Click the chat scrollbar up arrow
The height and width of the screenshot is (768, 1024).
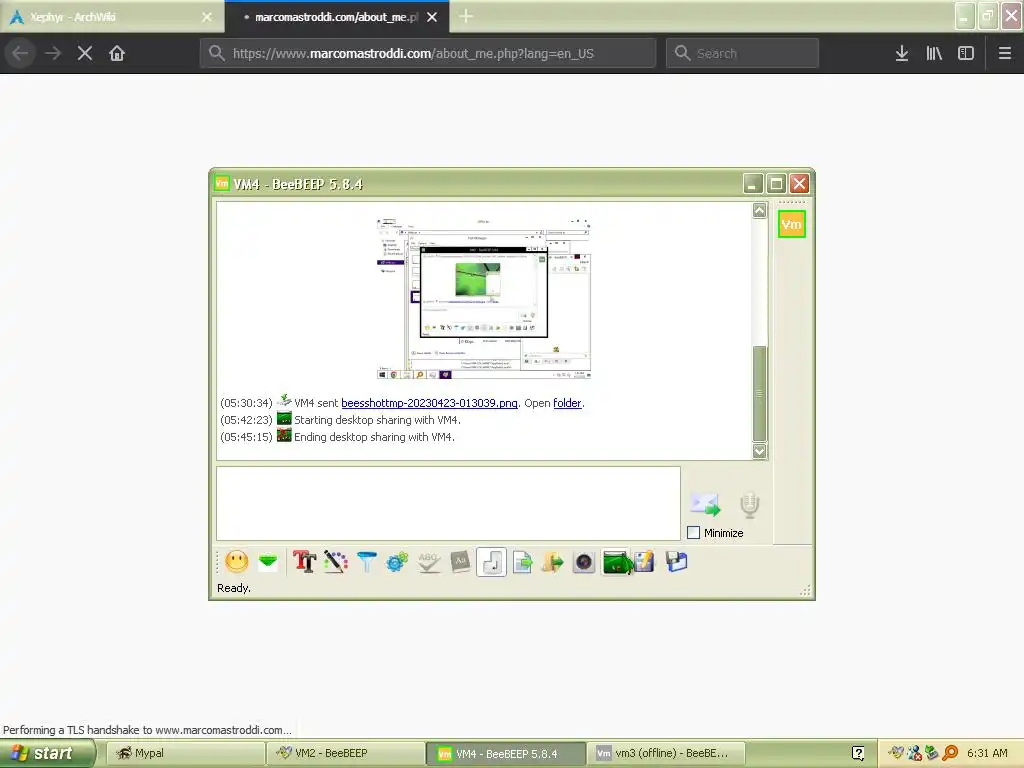pyautogui.click(x=760, y=210)
